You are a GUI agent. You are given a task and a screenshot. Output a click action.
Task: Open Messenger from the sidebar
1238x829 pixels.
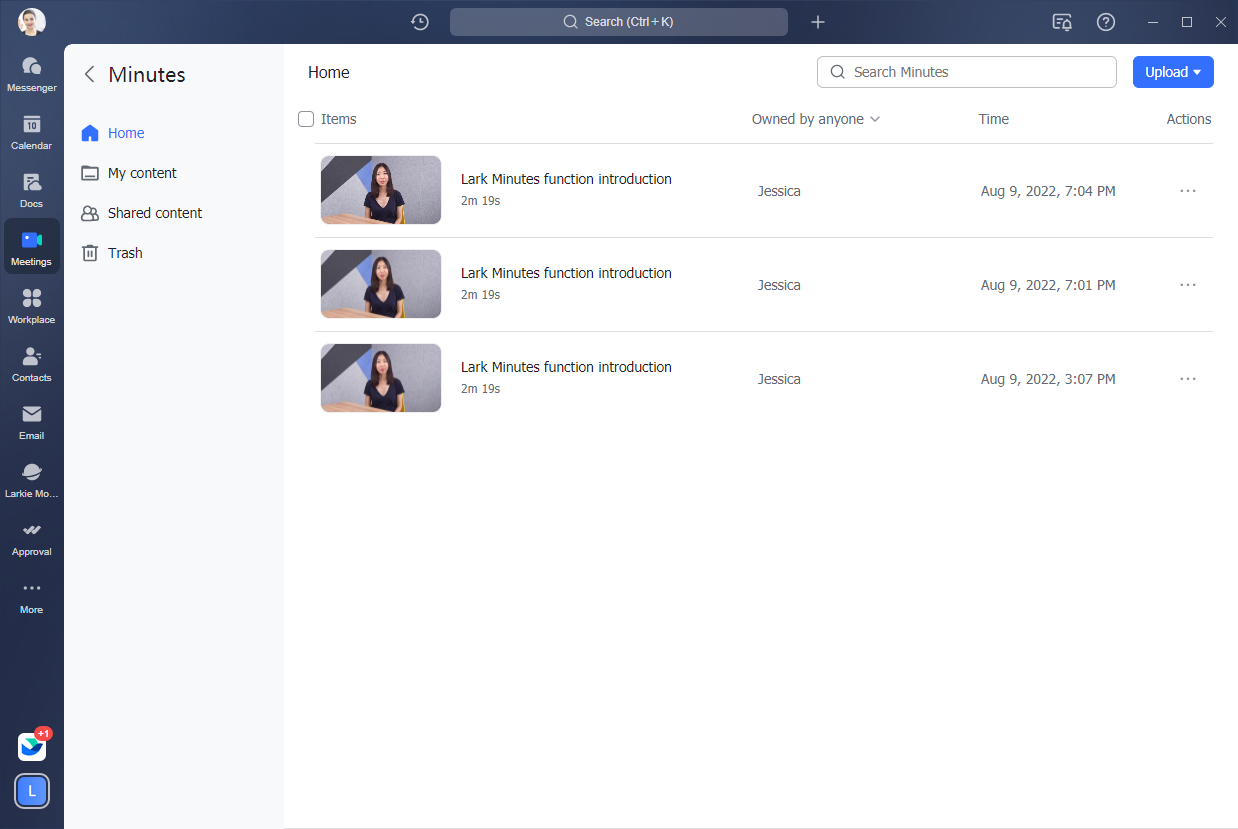(x=31, y=73)
